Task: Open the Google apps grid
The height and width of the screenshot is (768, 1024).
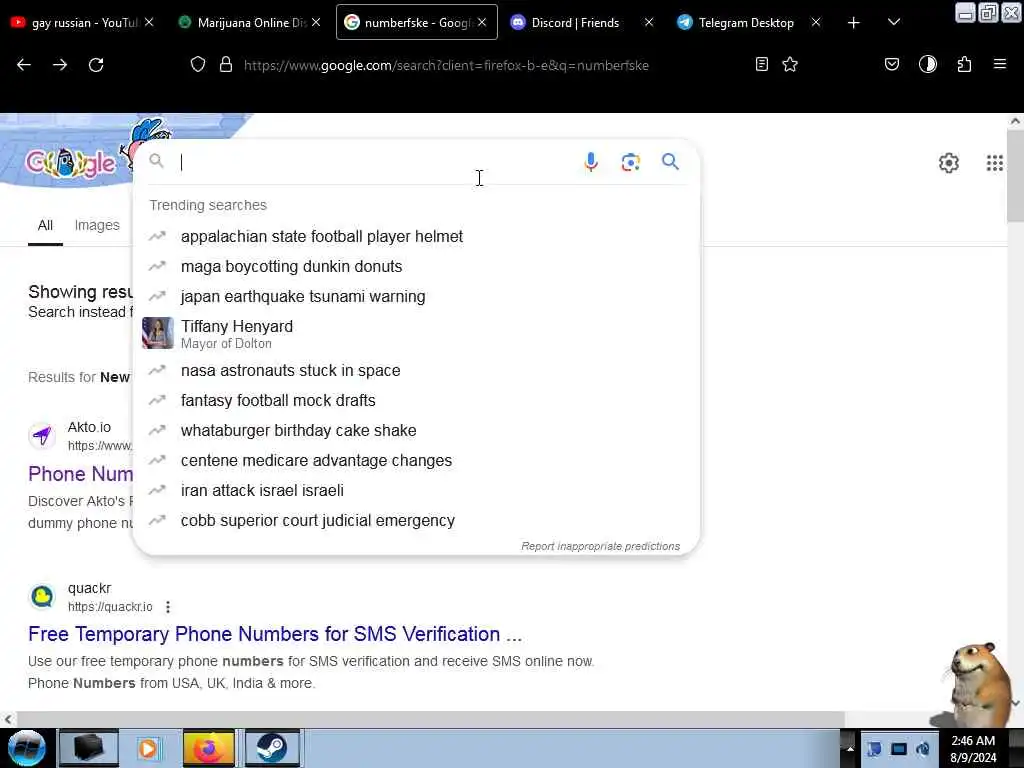Action: pyautogui.click(x=995, y=163)
